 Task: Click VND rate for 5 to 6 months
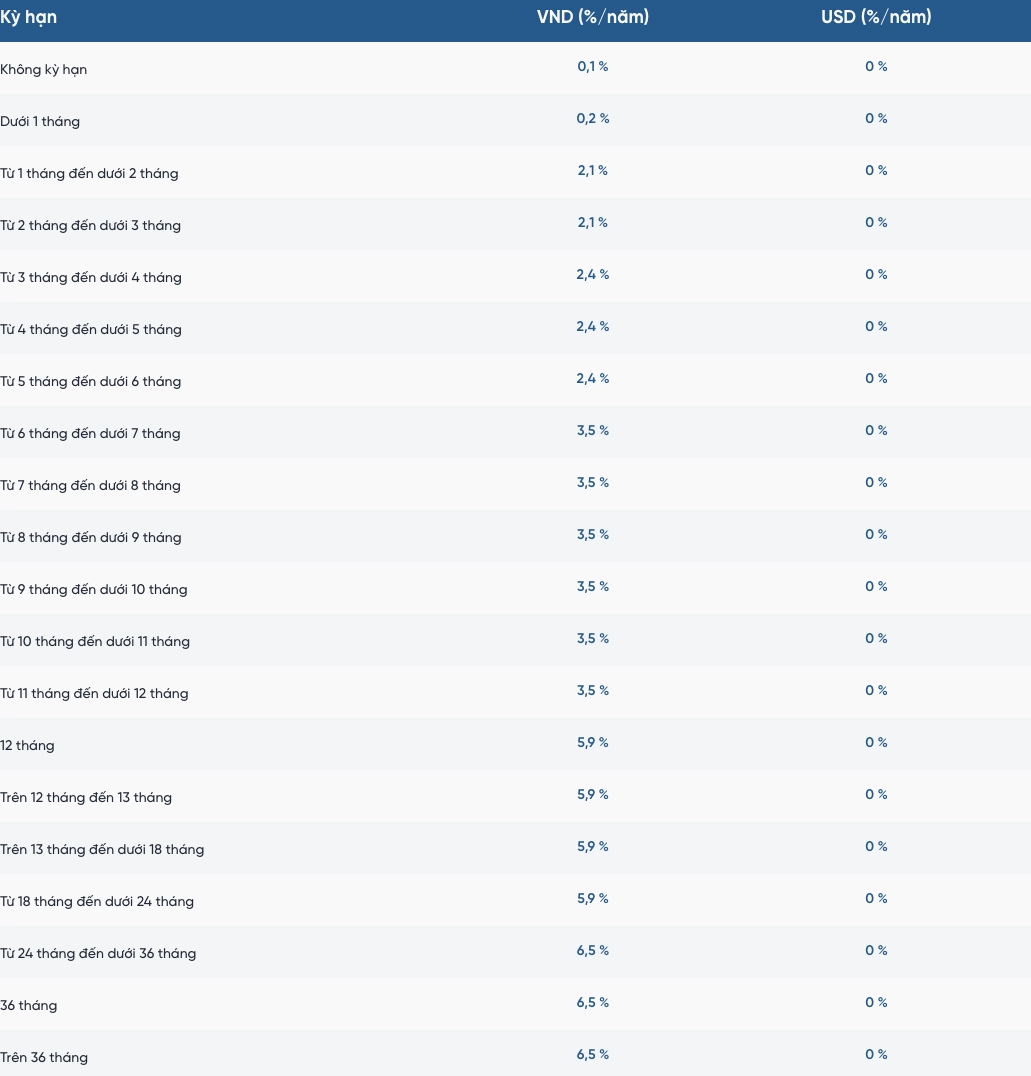592,379
